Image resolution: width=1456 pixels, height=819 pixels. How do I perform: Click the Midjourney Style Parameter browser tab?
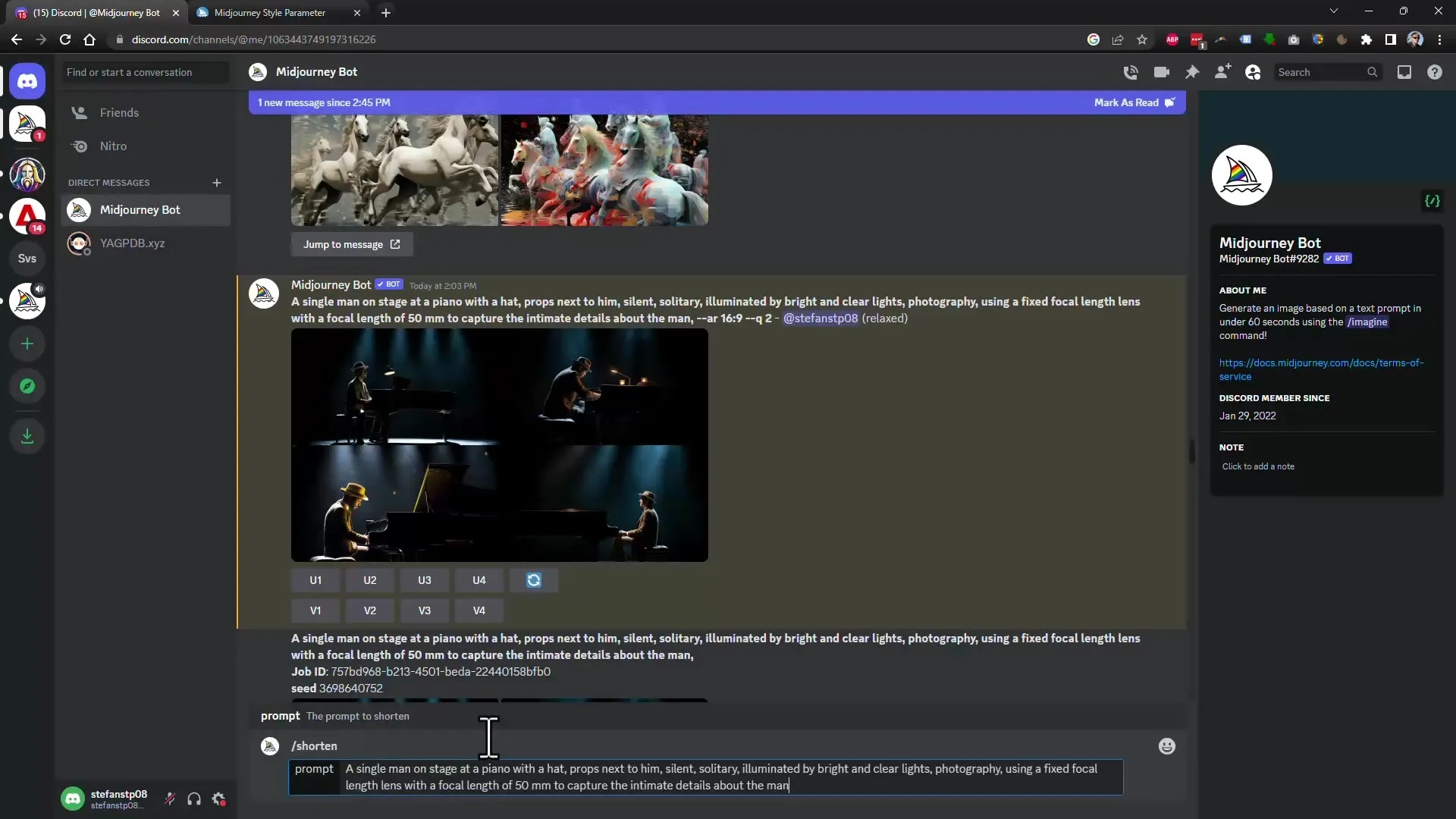coord(272,12)
